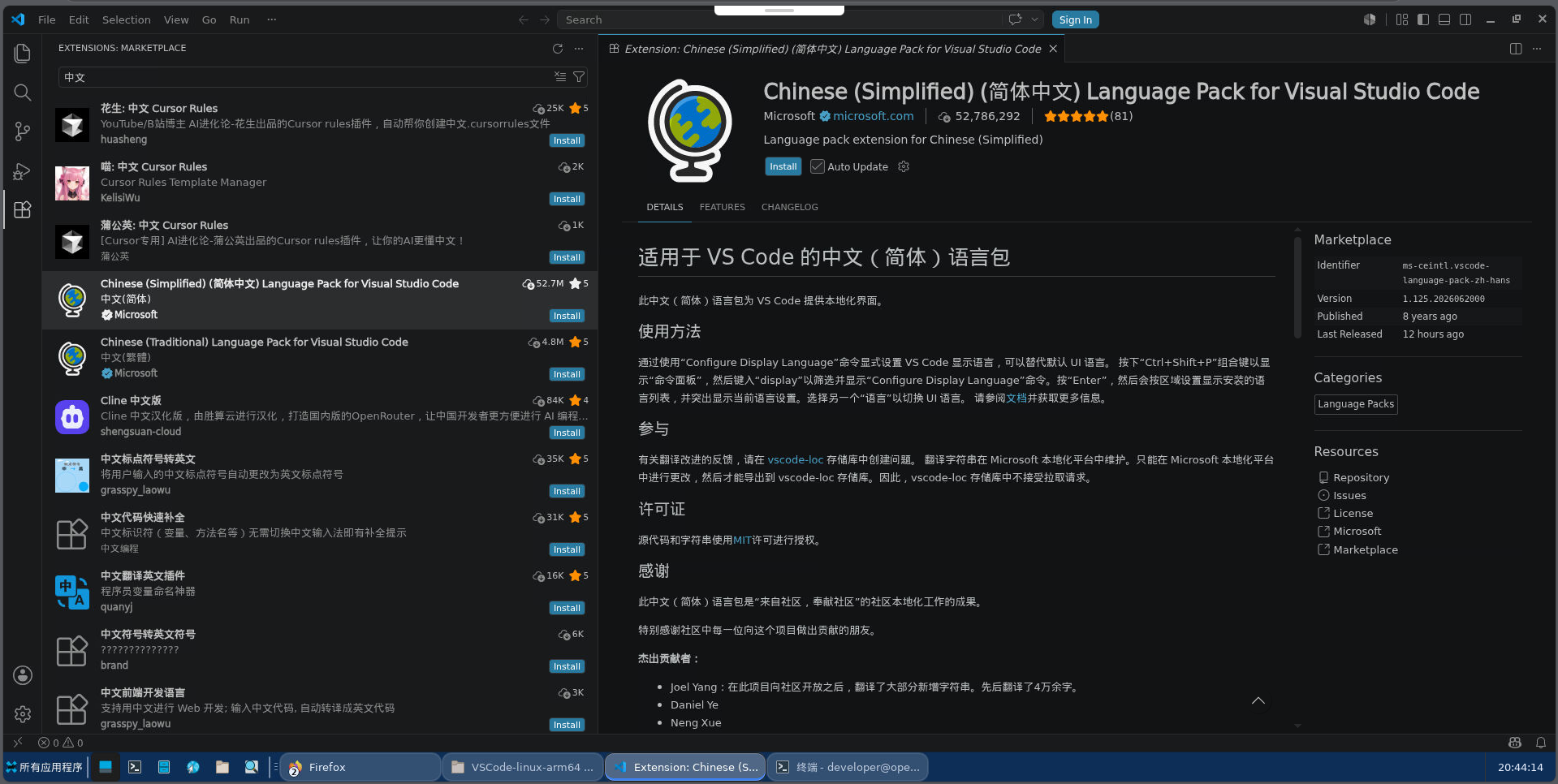Open notifications bell in status bar
Image resolution: width=1558 pixels, height=784 pixels.
pyautogui.click(x=1541, y=743)
